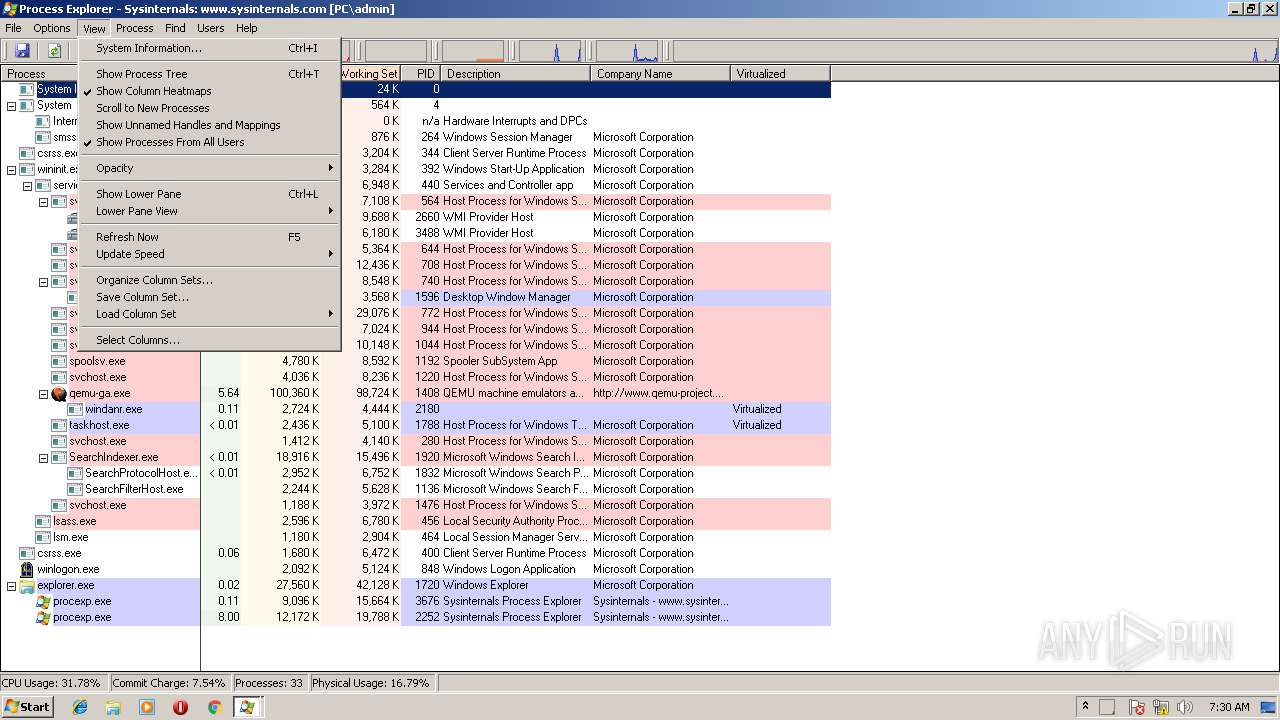Toggle Show Lower Pane option
Viewport: 1280px width, 720px height.
click(x=209, y=194)
